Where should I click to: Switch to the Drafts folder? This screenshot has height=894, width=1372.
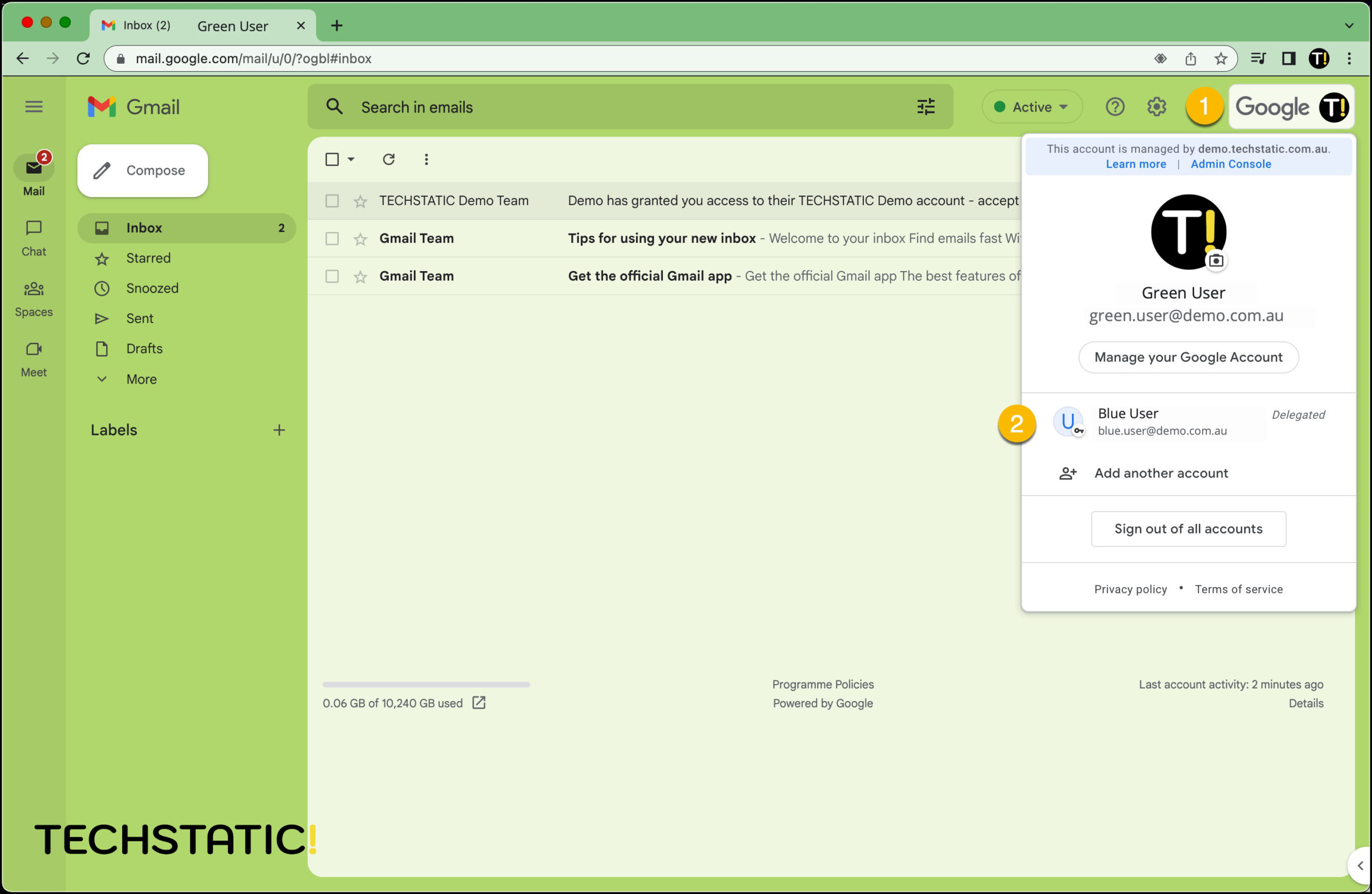[144, 349]
